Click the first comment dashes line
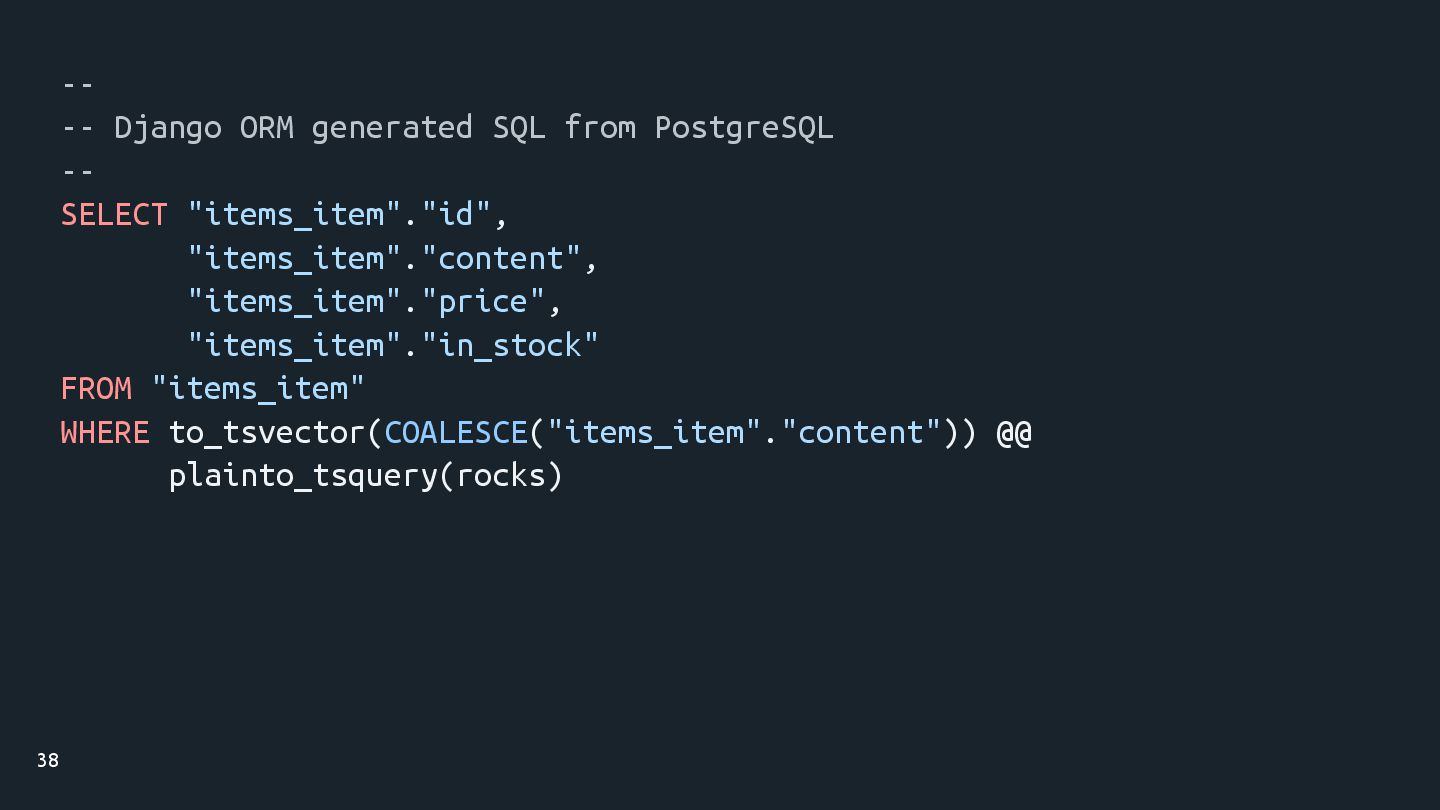The width and height of the screenshot is (1440, 810). pos(78,84)
